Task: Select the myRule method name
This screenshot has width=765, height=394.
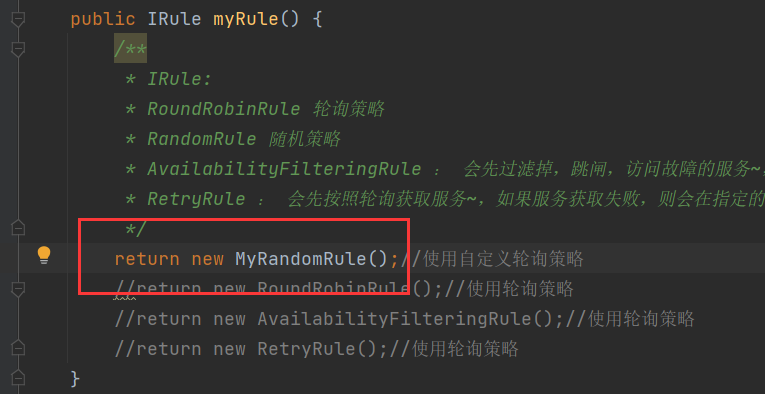Action: [x=245, y=20]
